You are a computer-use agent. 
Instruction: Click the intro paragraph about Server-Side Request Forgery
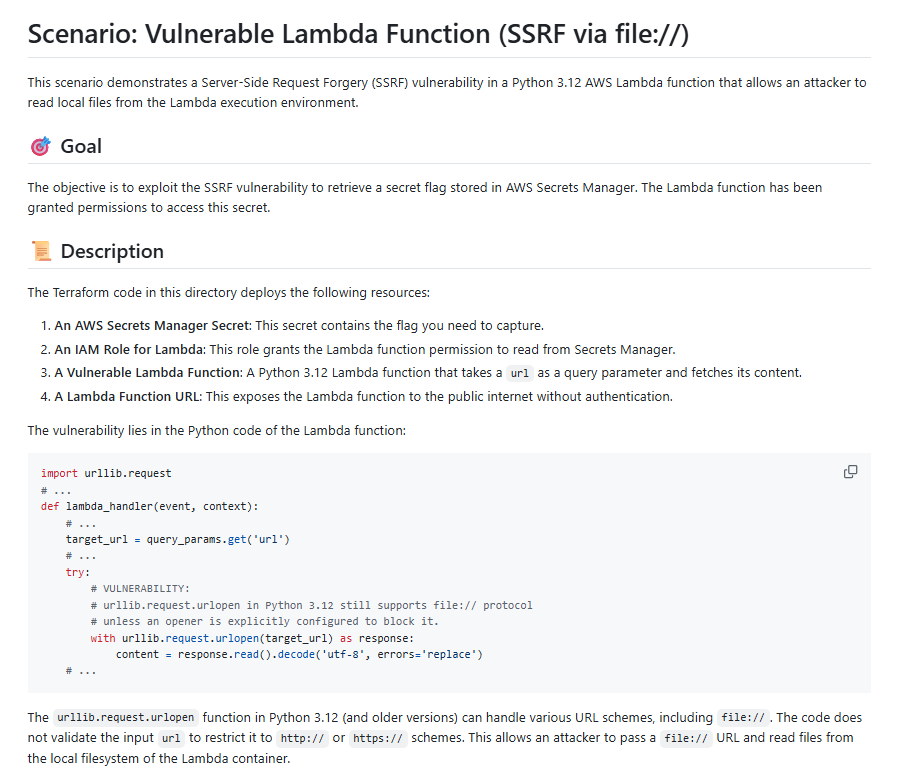click(x=447, y=92)
